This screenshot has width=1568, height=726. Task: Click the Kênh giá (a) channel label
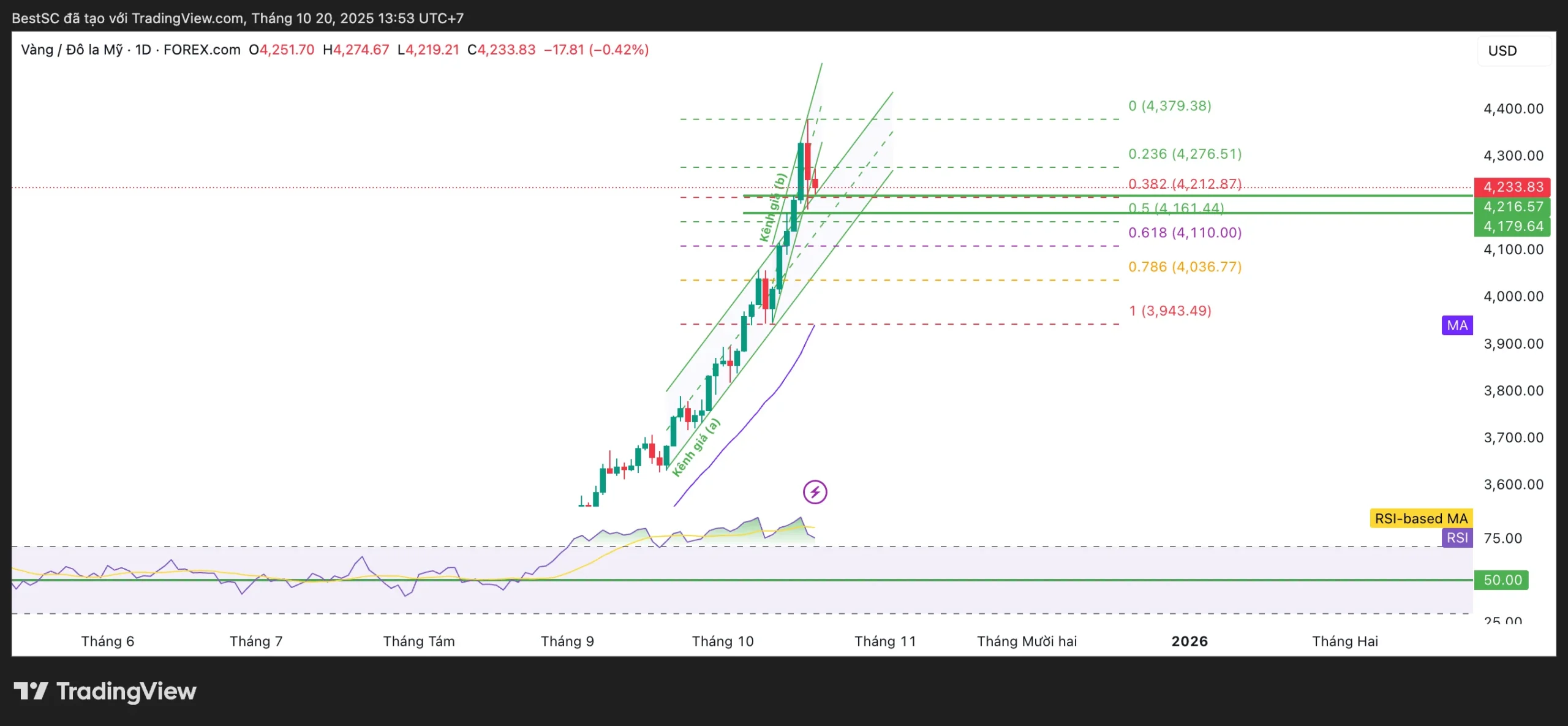[696, 447]
